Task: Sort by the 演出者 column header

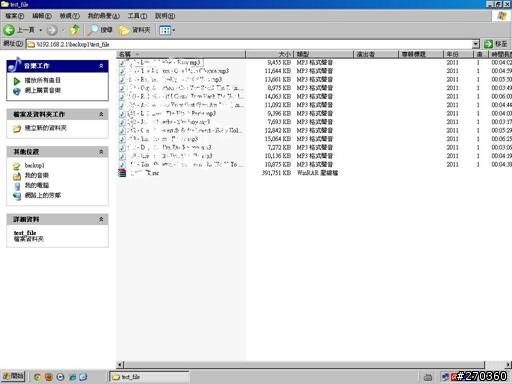Action: [x=376, y=54]
